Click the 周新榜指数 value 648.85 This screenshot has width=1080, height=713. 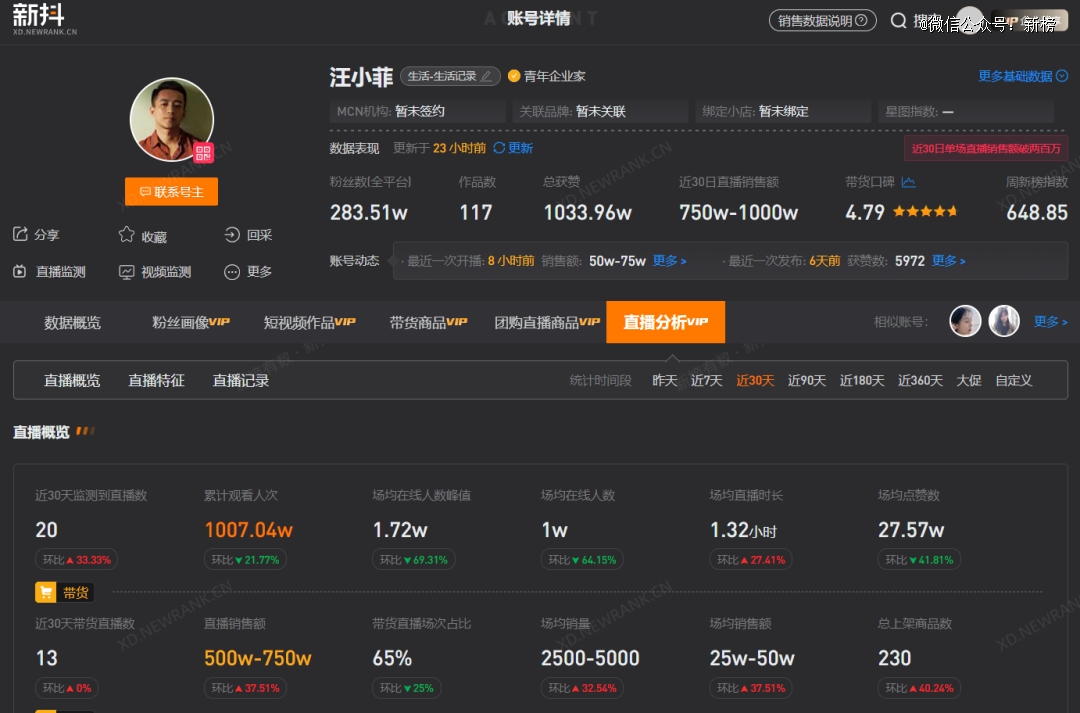click(x=1037, y=212)
